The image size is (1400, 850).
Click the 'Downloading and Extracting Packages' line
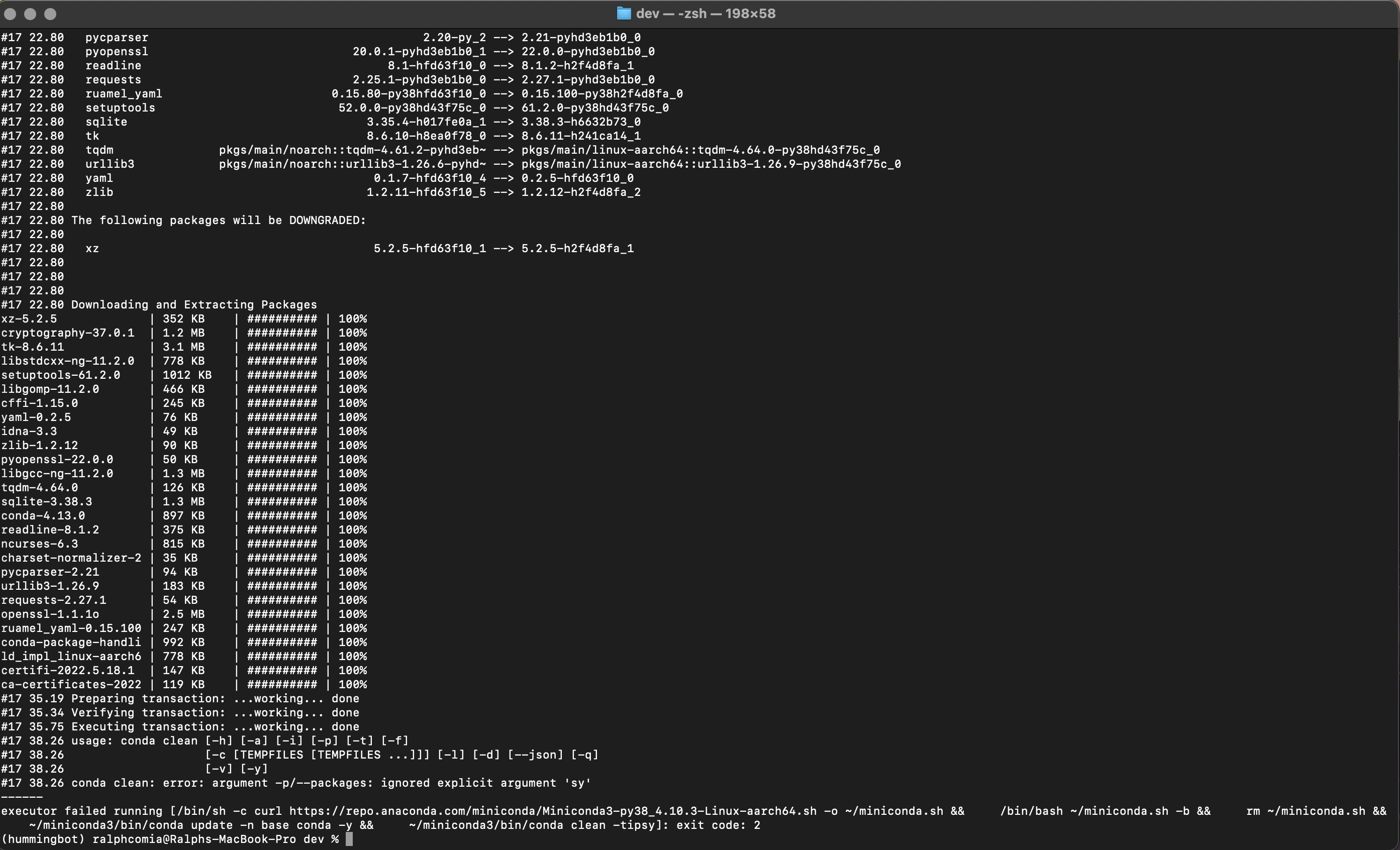(x=194, y=304)
